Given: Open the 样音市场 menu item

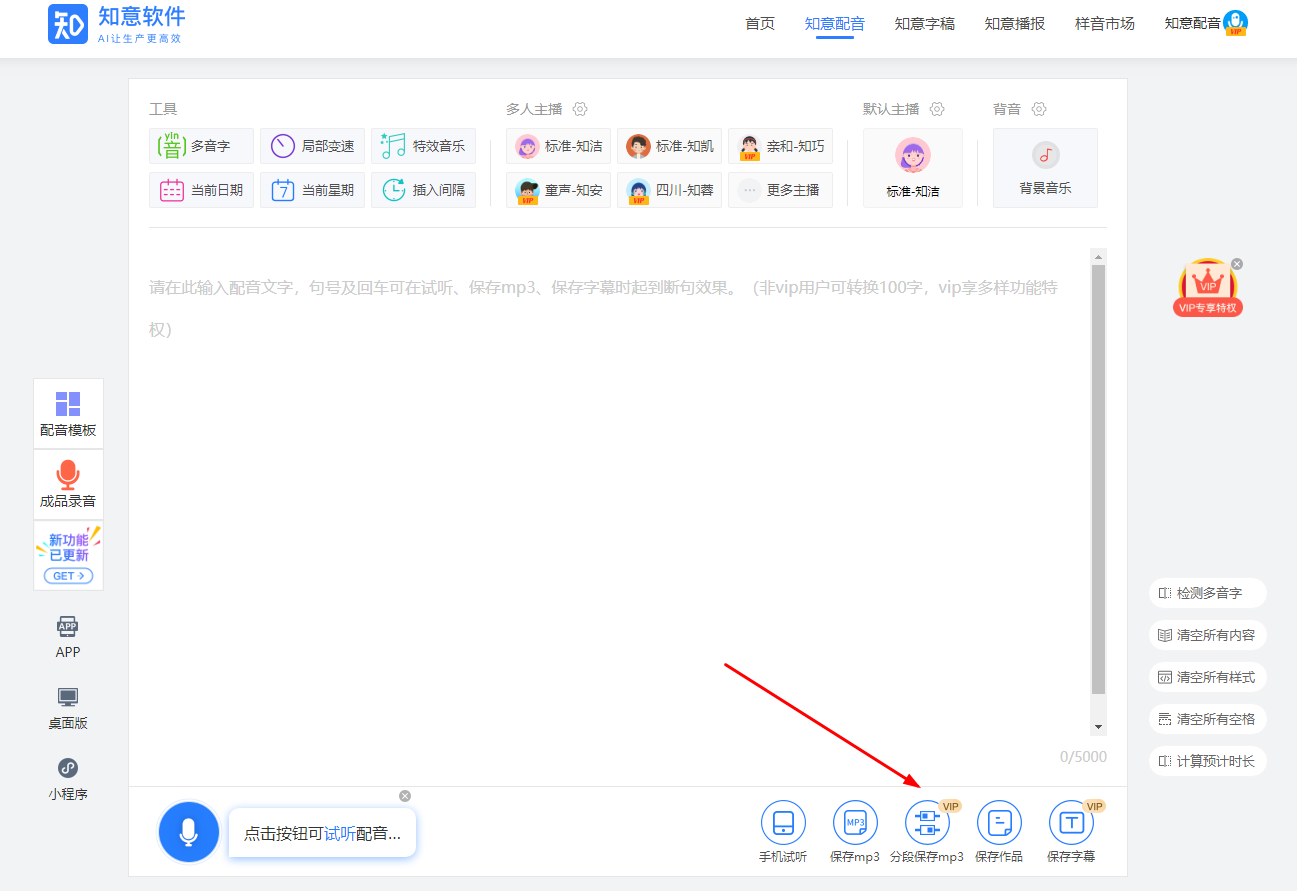Looking at the screenshot, I should [x=1104, y=24].
